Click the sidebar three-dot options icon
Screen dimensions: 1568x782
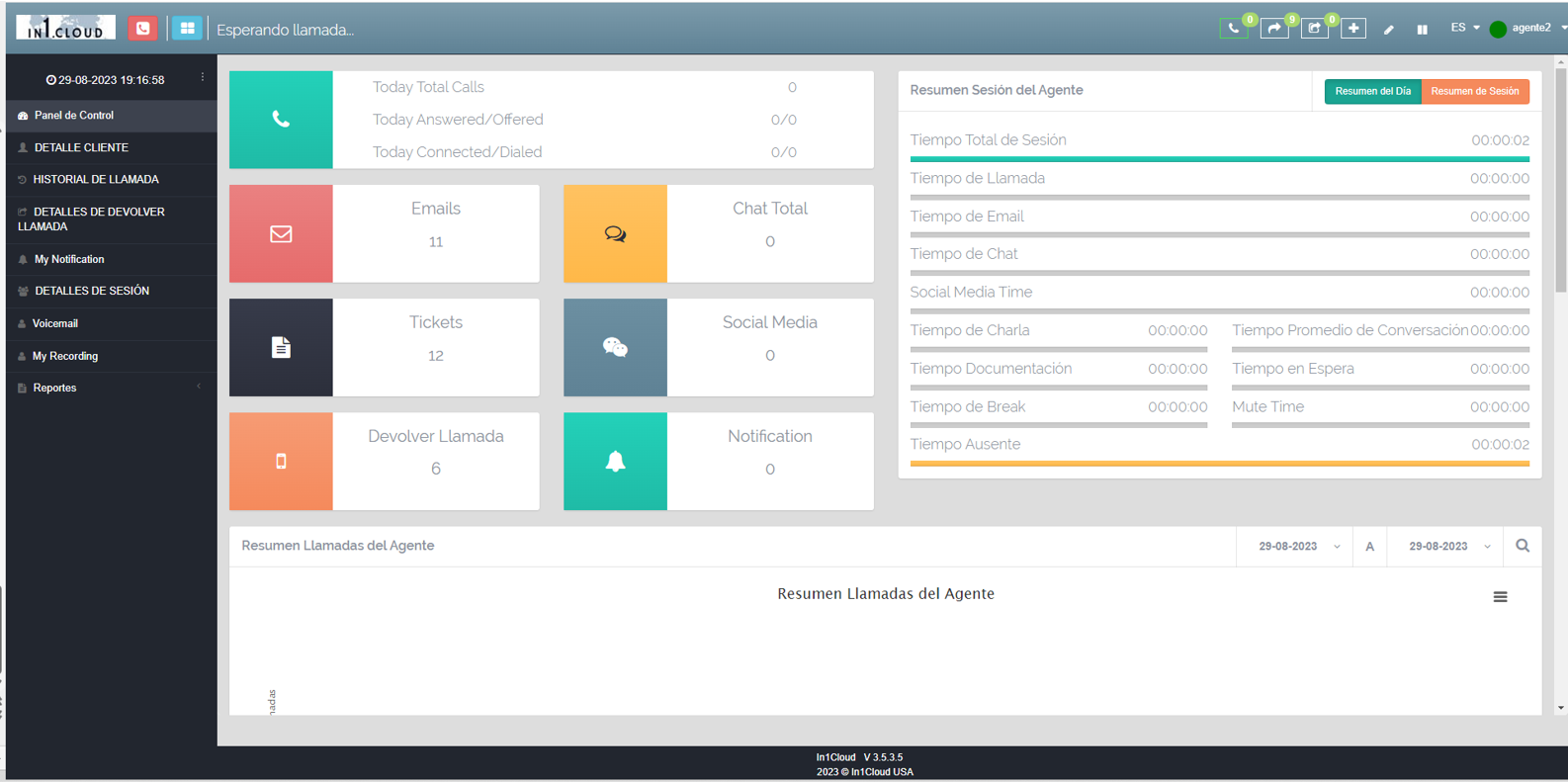pos(203,77)
